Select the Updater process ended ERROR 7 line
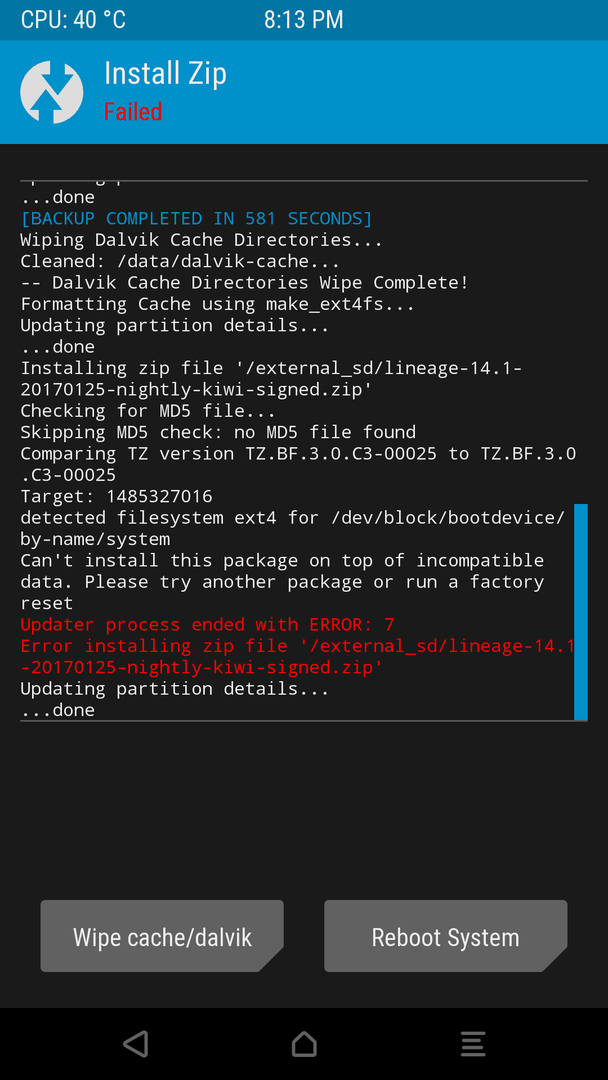 pyautogui.click(x=207, y=625)
